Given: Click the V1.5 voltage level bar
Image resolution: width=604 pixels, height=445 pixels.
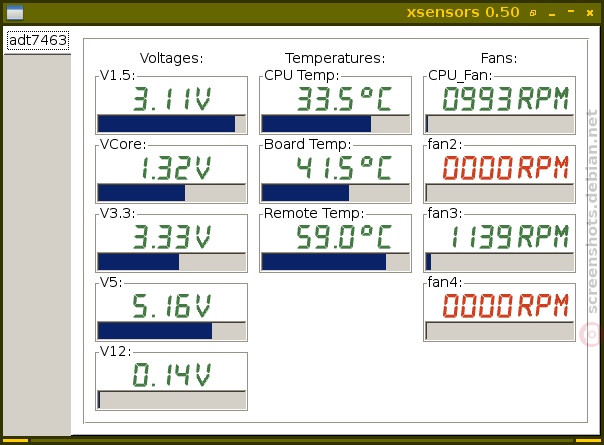Looking at the screenshot, I should coord(171,124).
